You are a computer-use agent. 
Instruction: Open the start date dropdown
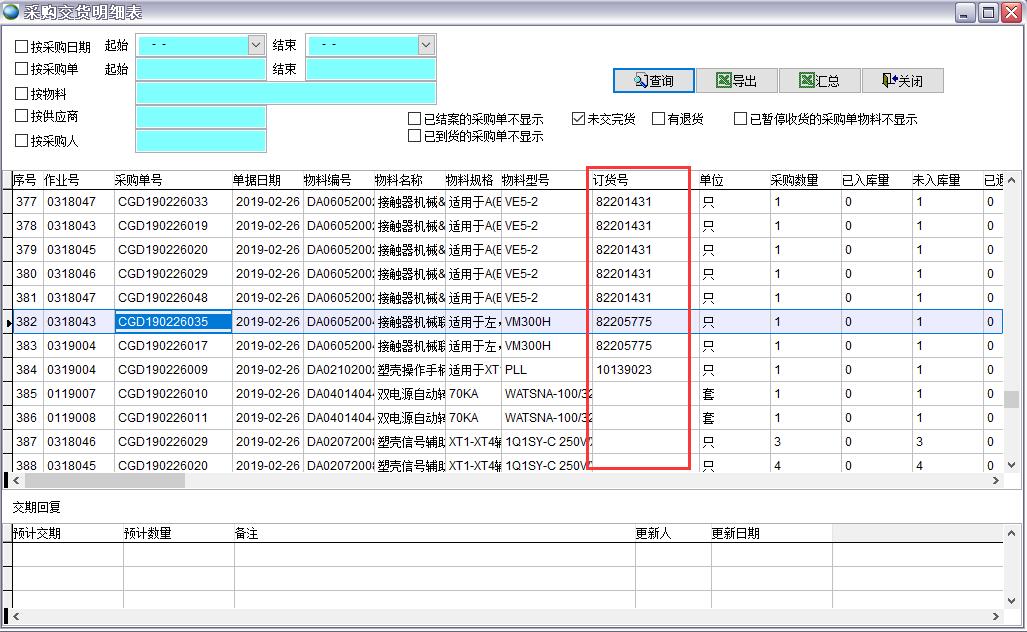point(255,45)
